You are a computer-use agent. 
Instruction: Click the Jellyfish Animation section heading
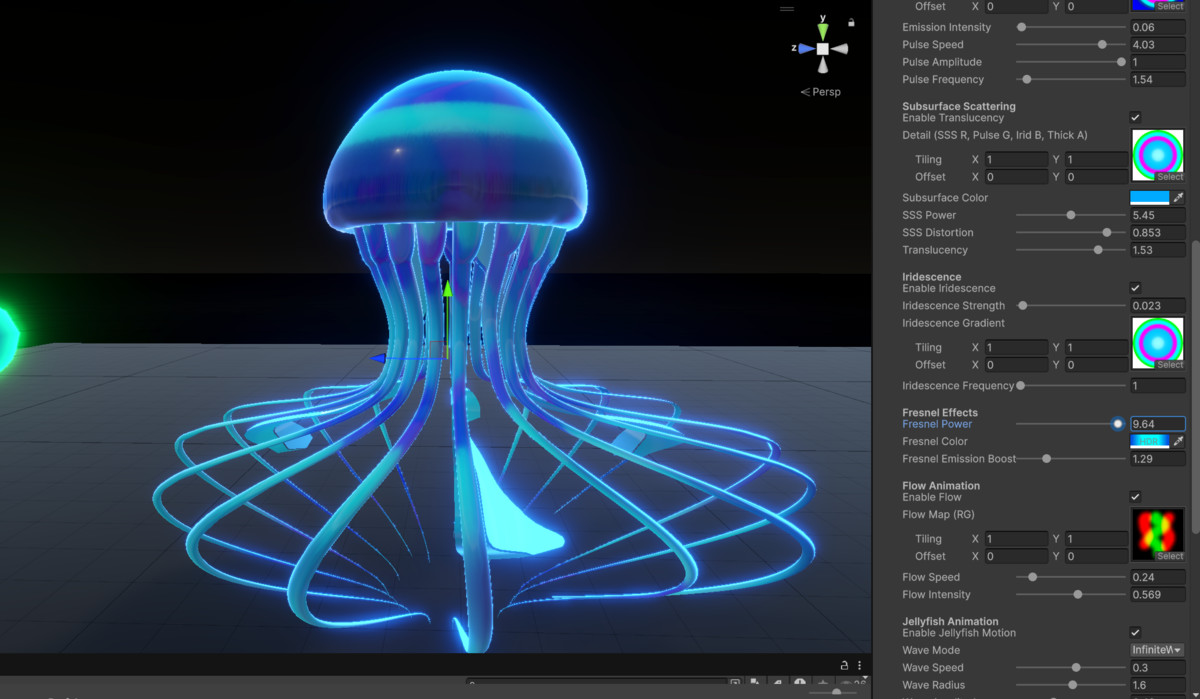[x=951, y=621]
